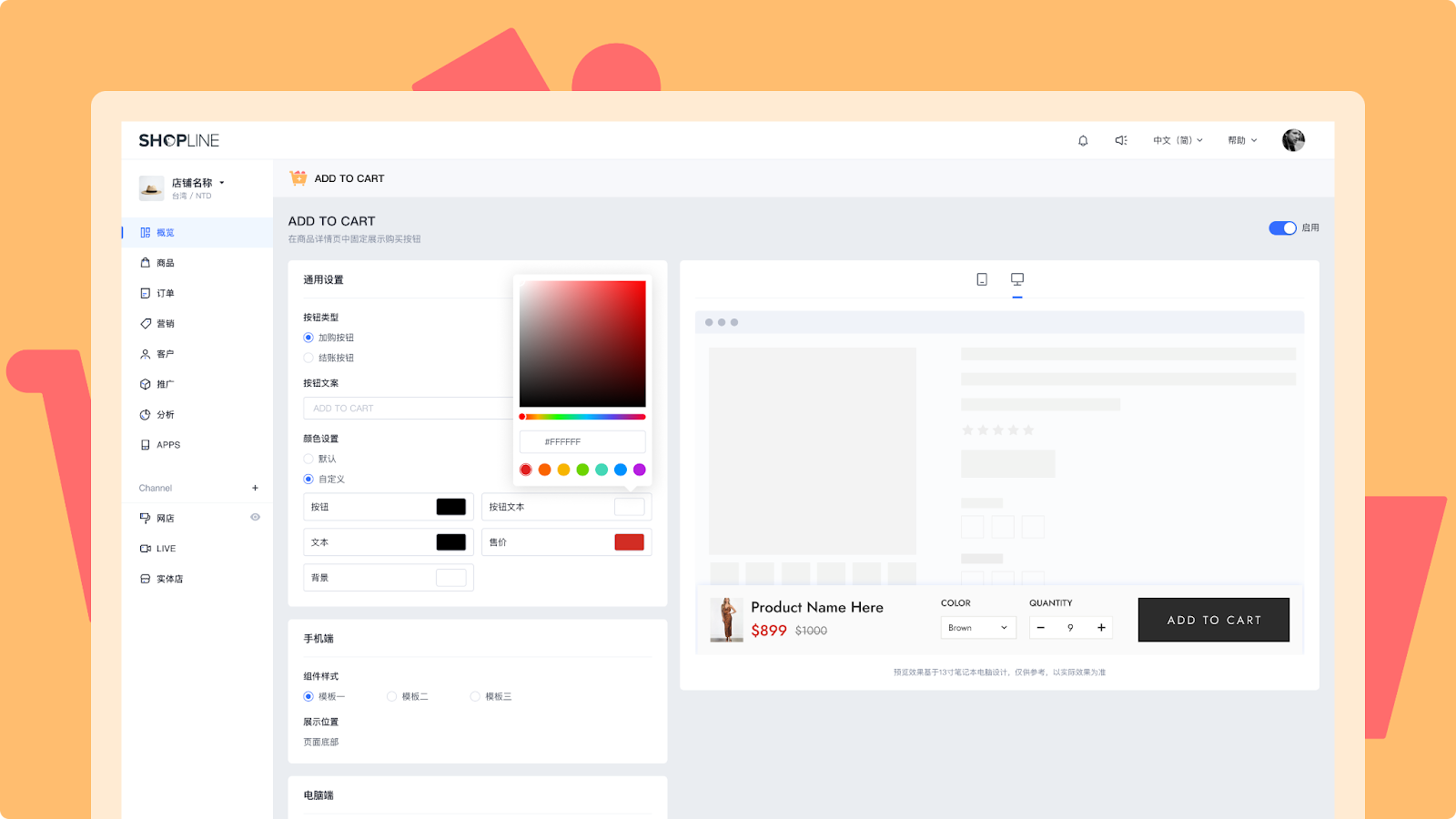This screenshot has width=1456, height=819.
Task: Toggle the 网店 visibility eye icon
Action: pos(255,518)
